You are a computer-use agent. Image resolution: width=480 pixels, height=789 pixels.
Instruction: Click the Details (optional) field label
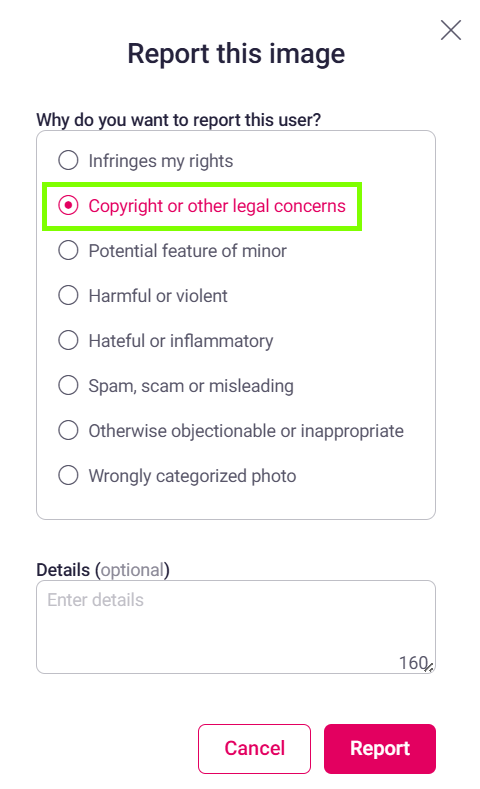(x=103, y=570)
